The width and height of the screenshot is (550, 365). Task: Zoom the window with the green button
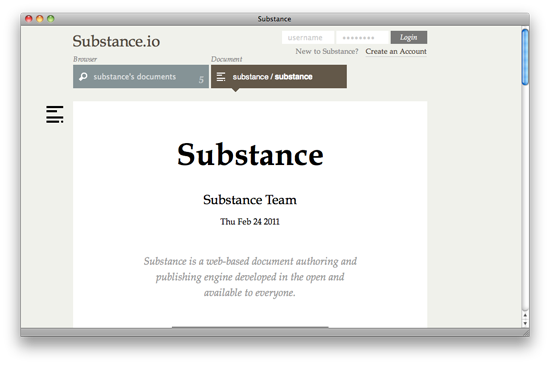51,19
